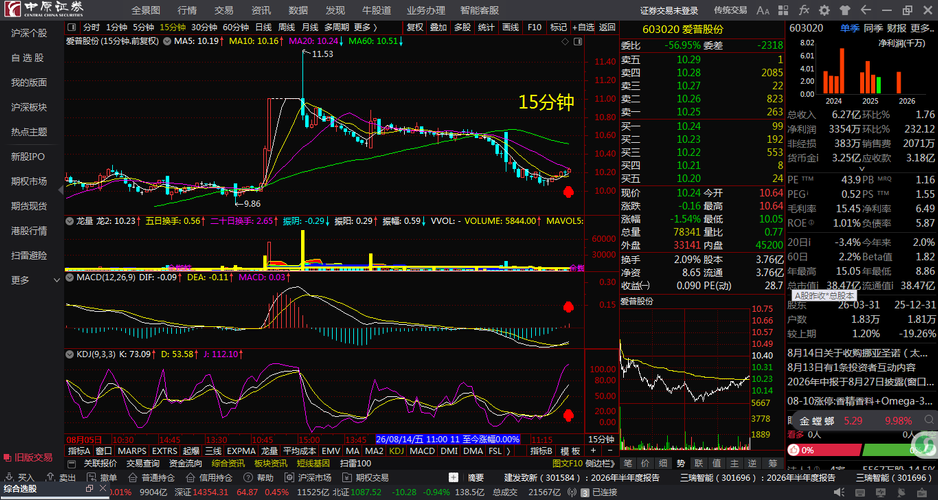The width and height of the screenshot is (938, 500).
Task: Close the 综合选股 panel
Action: pos(102,489)
